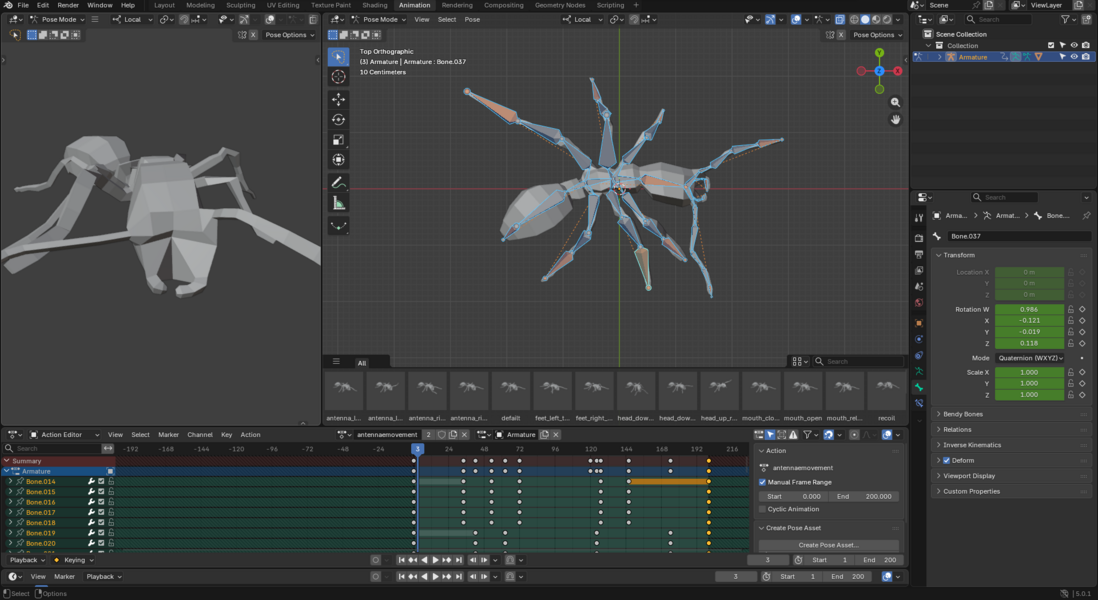Select the Measure tool

click(x=338, y=203)
